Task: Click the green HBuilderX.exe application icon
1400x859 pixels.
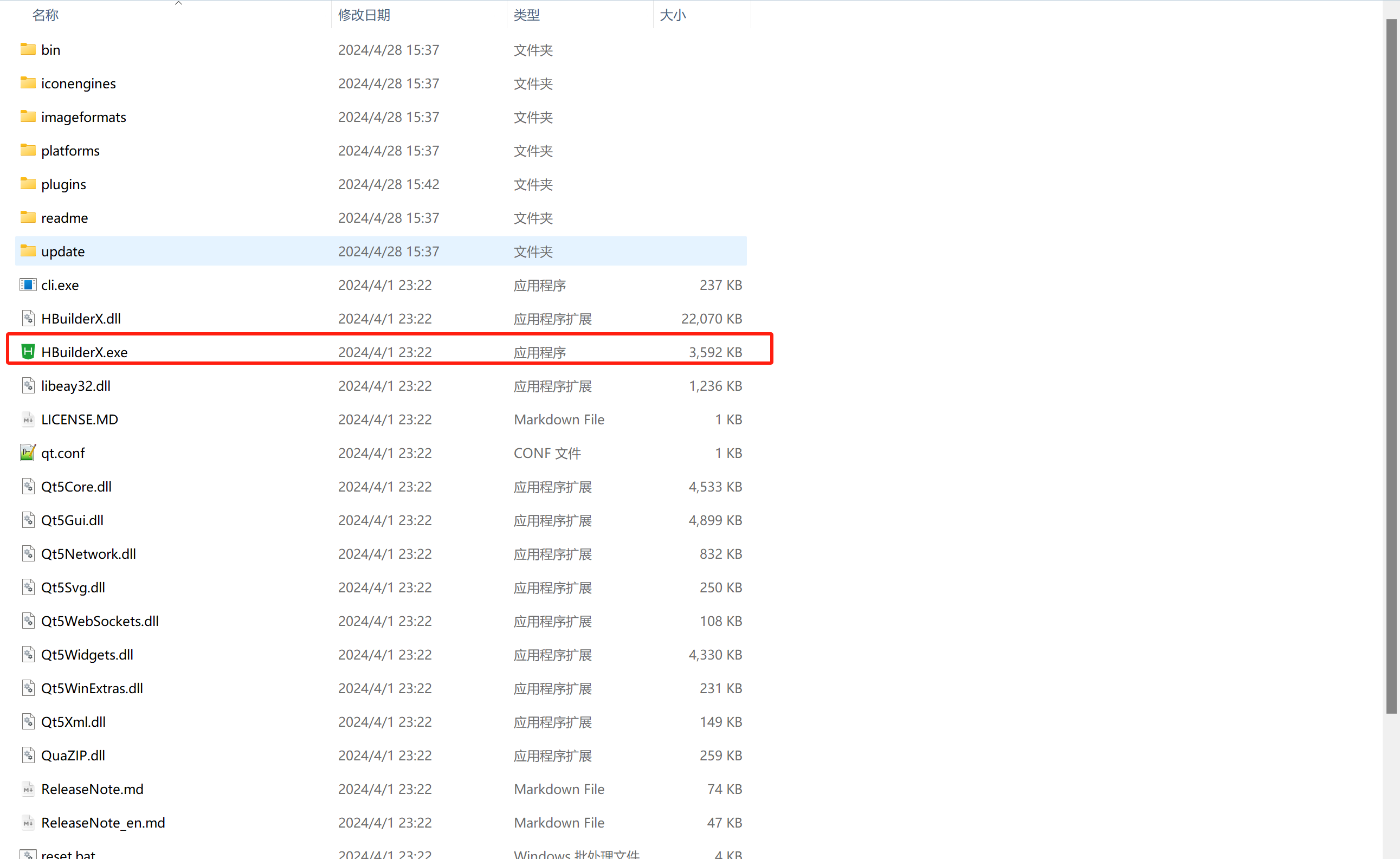Action: click(28, 352)
